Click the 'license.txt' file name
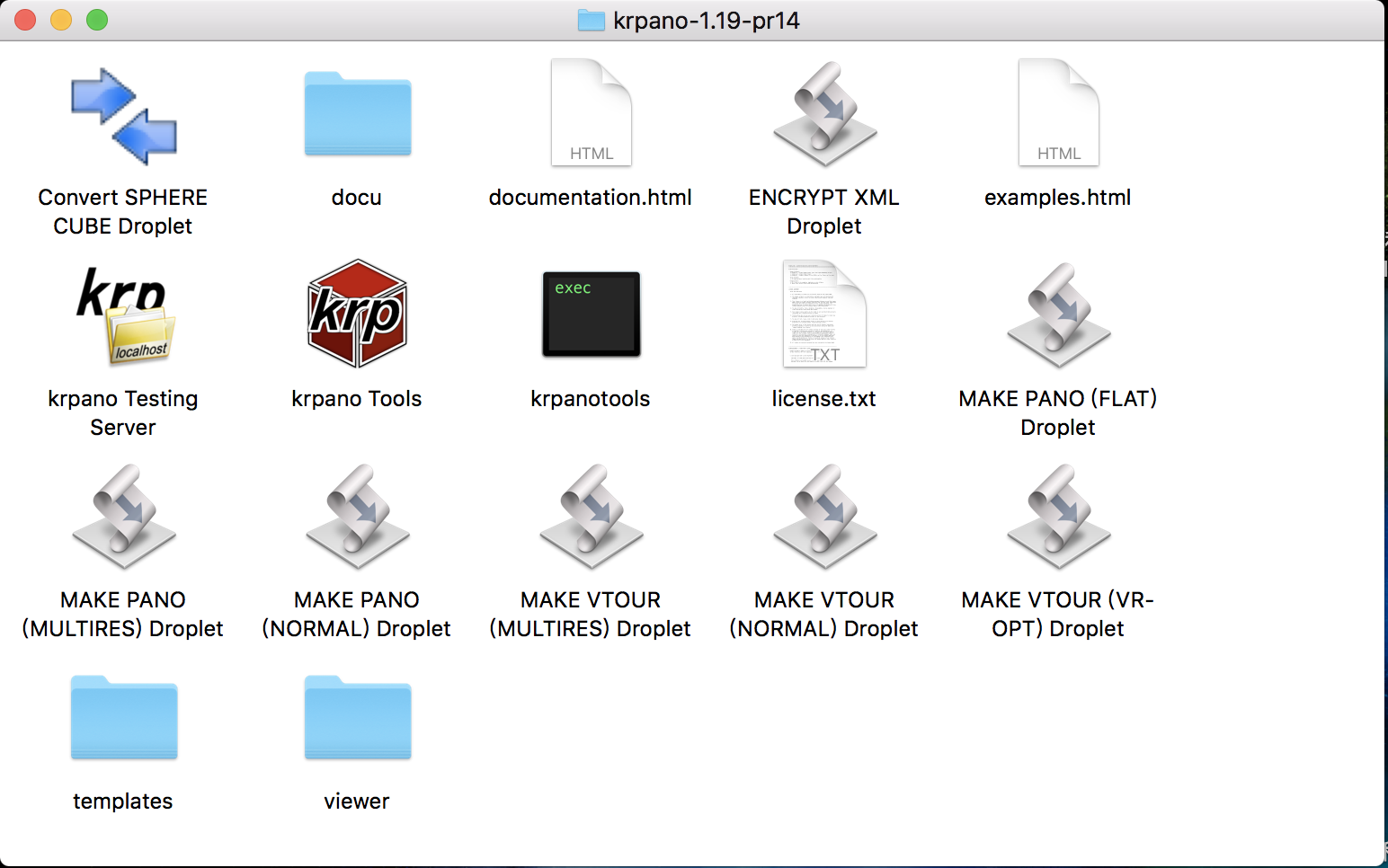The height and width of the screenshot is (868, 1388). [x=824, y=399]
